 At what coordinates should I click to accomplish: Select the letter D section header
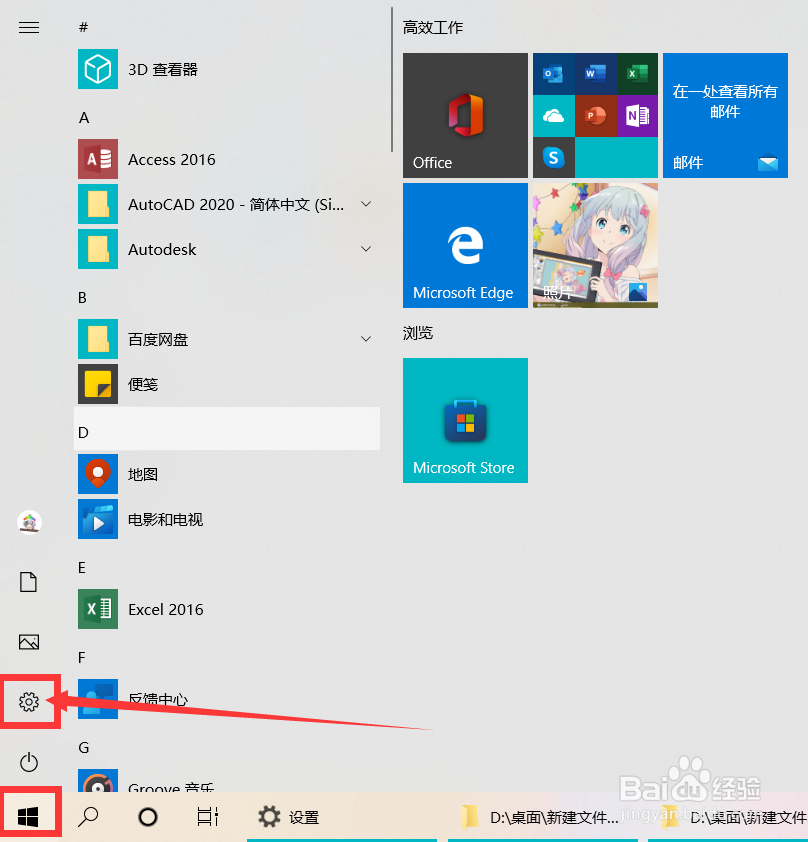pyautogui.click(x=82, y=431)
